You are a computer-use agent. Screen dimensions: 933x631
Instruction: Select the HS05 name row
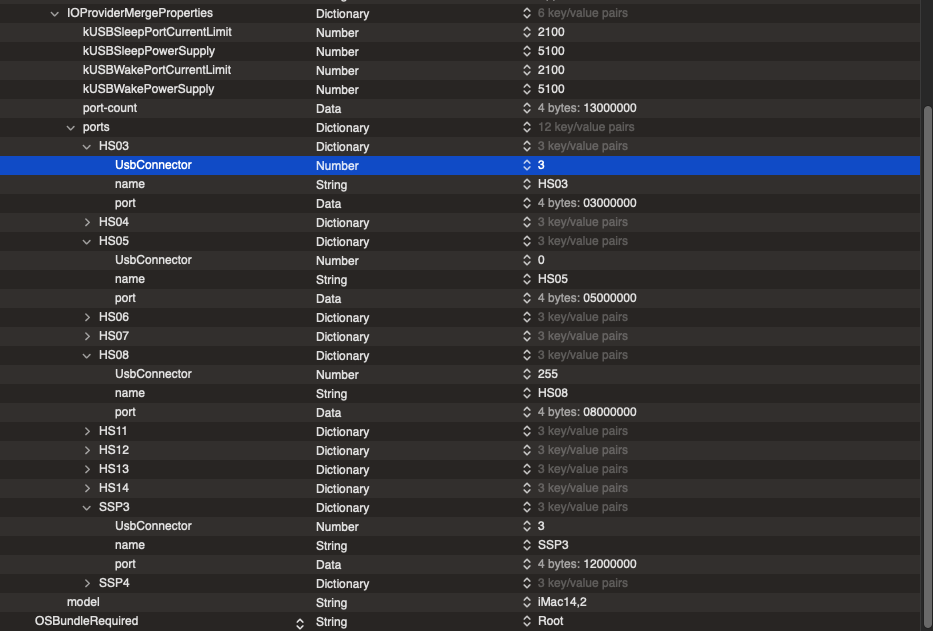click(x=130, y=279)
